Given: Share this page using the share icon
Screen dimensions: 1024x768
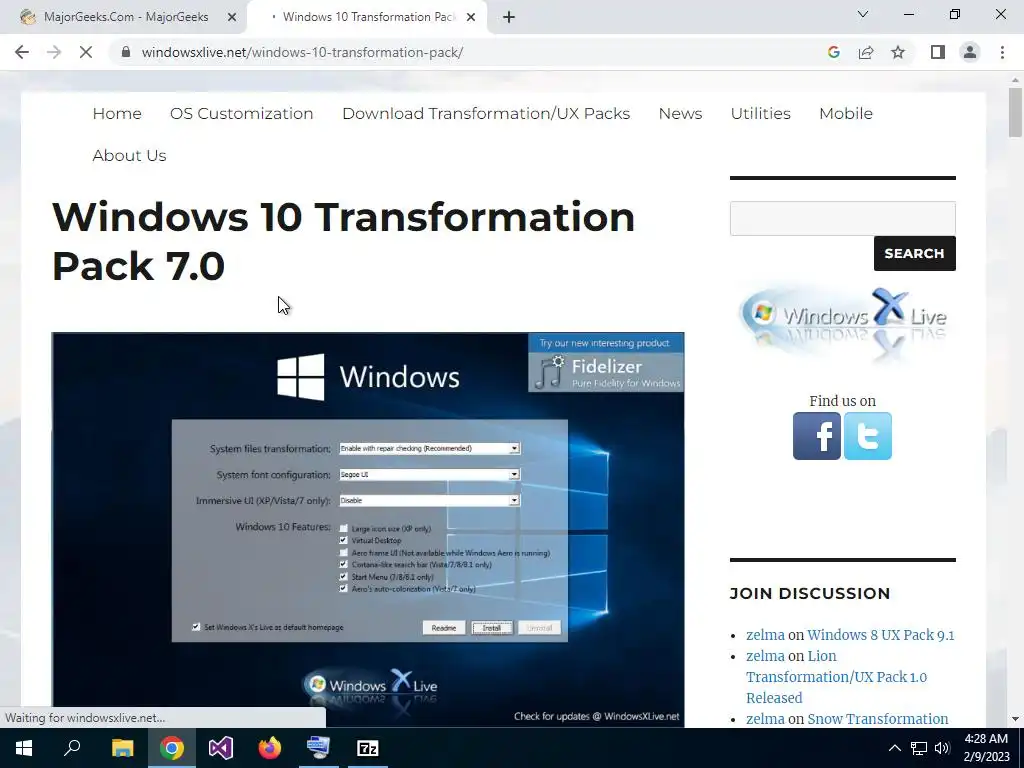Looking at the screenshot, I should coord(866,52).
